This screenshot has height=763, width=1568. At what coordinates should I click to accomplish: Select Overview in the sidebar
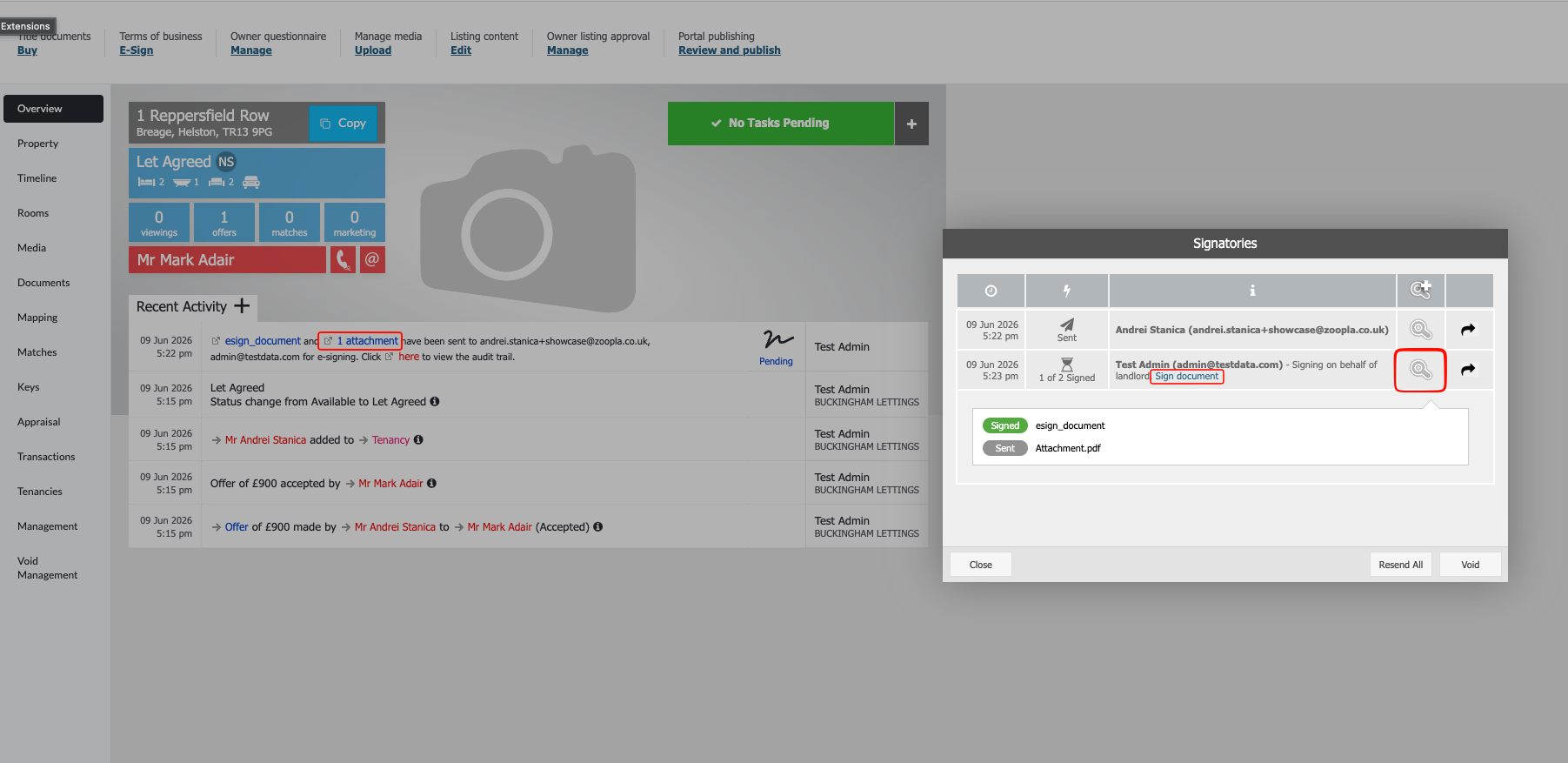53,109
